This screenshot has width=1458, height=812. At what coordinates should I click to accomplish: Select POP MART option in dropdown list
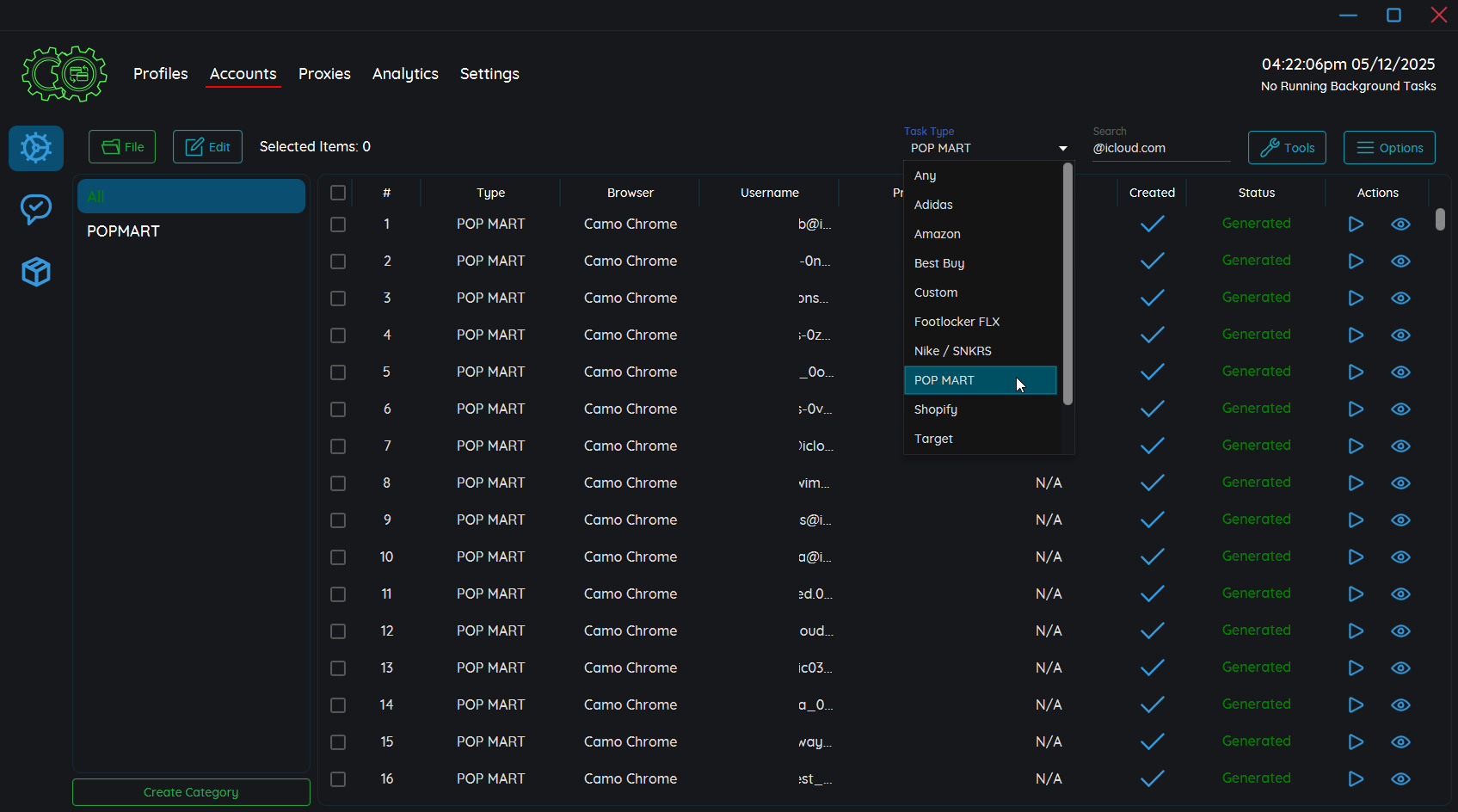981,380
